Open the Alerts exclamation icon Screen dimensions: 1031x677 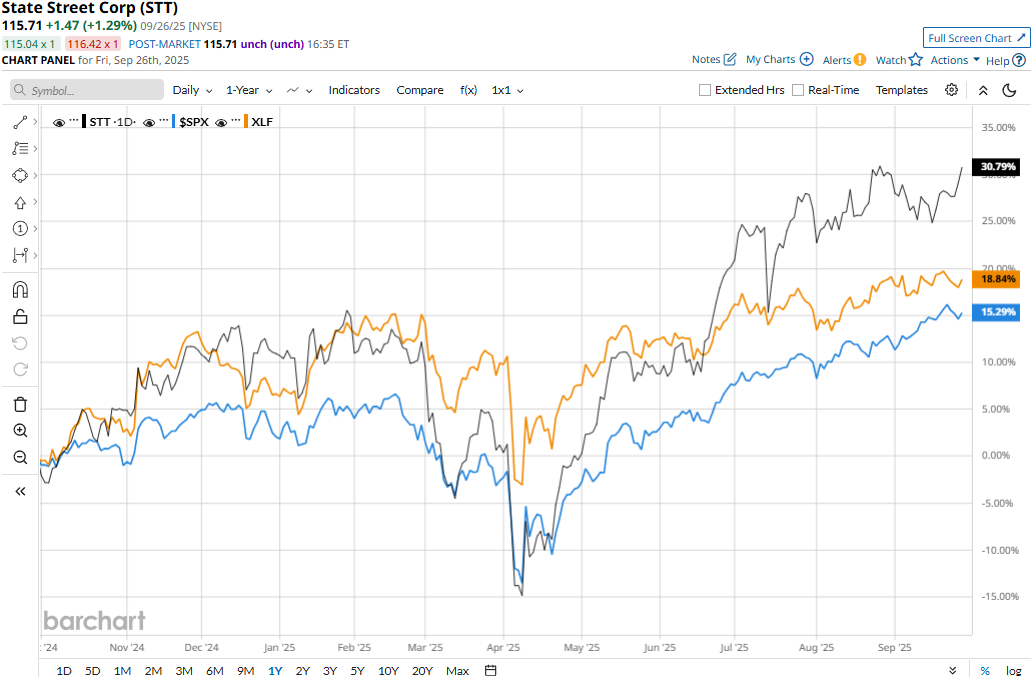click(860, 60)
